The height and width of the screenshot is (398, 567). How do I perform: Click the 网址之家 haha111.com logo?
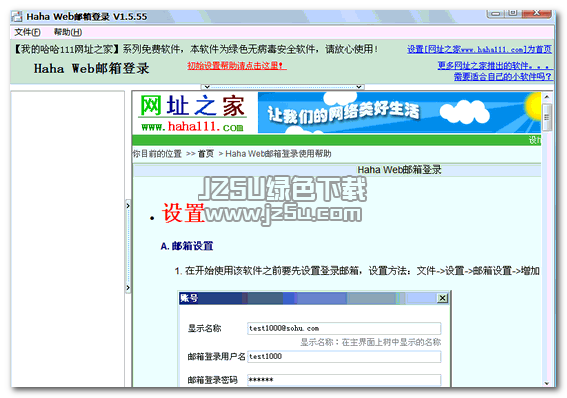(192, 113)
